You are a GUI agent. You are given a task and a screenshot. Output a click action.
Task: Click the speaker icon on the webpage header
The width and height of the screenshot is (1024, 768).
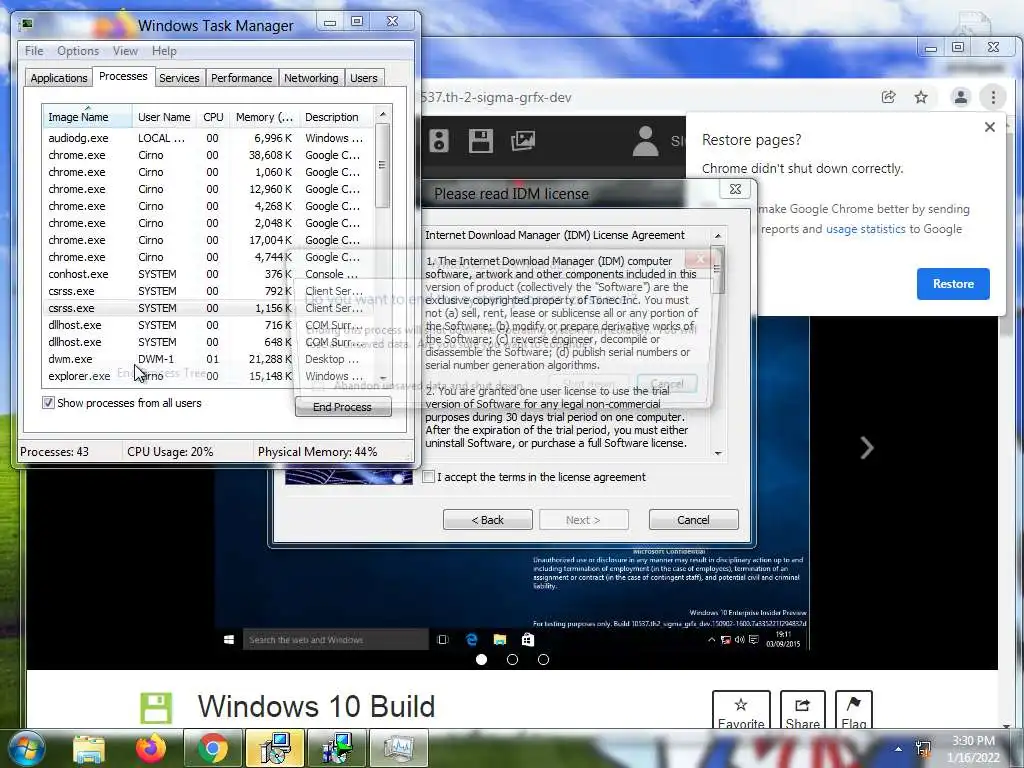coord(439,140)
